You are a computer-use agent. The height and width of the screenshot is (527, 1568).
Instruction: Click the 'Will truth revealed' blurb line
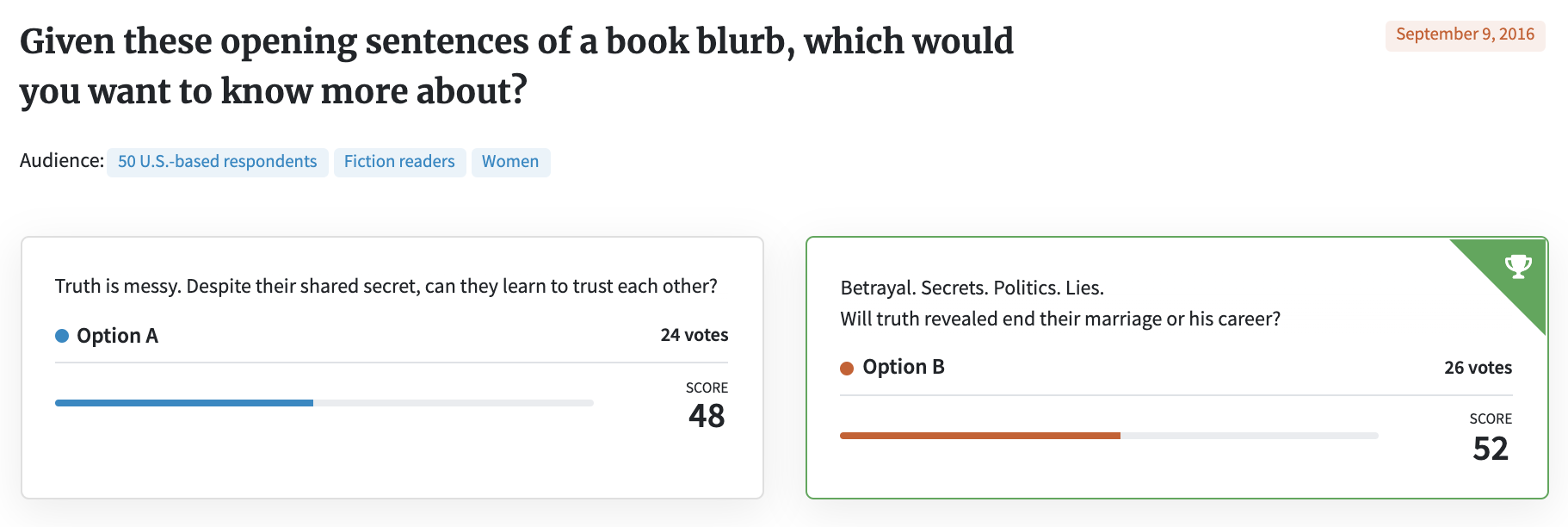(x=1060, y=319)
